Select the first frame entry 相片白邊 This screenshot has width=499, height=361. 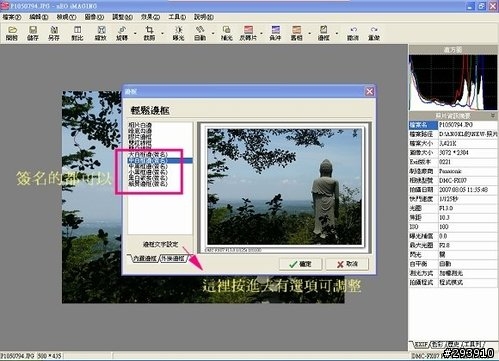point(140,125)
